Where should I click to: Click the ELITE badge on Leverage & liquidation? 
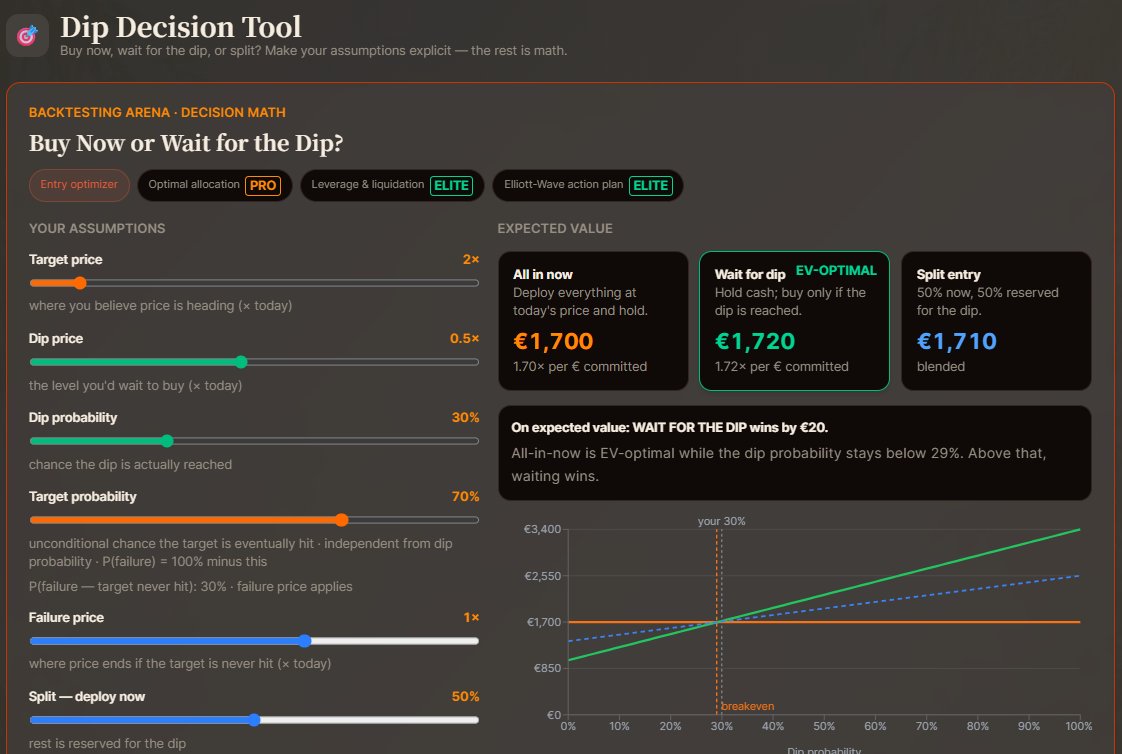click(452, 185)
